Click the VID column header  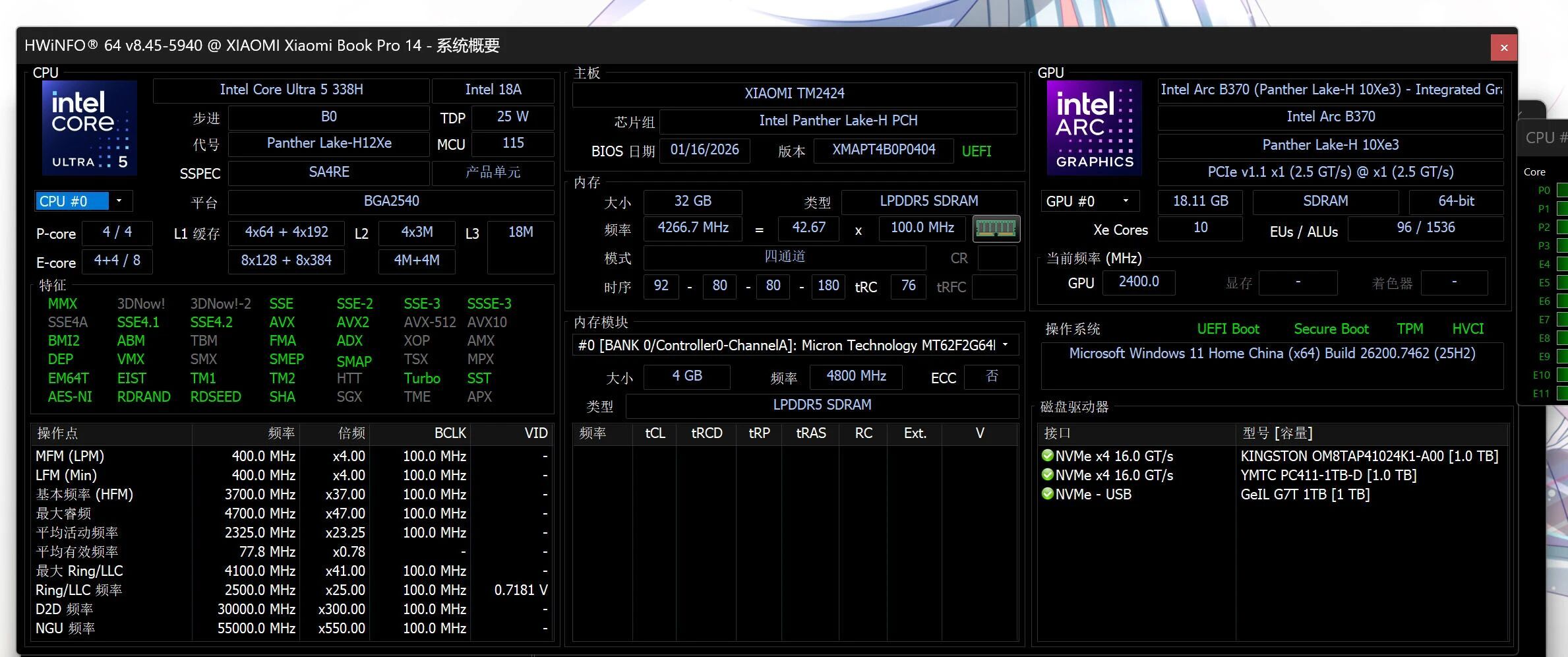point(511,433)
